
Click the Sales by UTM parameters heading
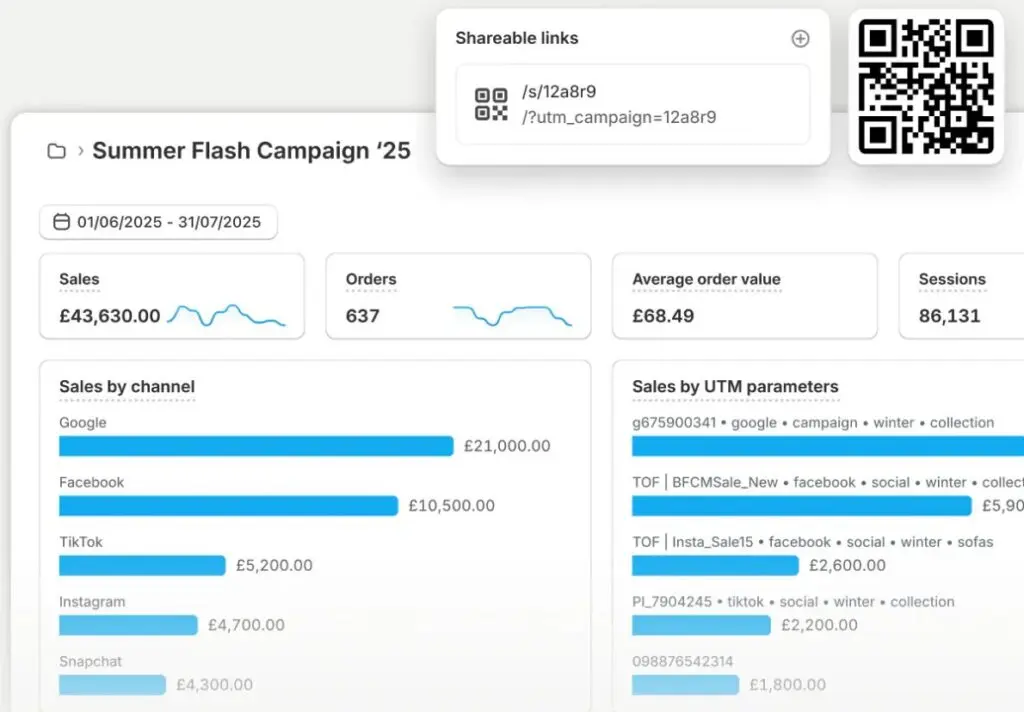pyautogui.click(x=735, y=387)
